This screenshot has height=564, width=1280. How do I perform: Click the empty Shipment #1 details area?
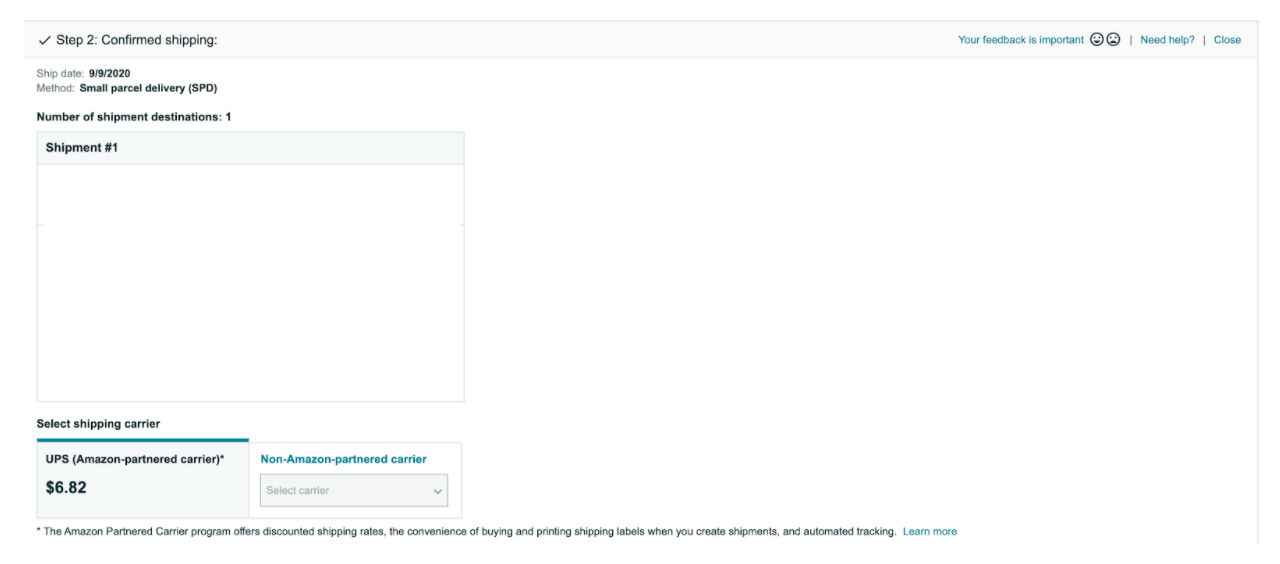click(x=250, y=282)
